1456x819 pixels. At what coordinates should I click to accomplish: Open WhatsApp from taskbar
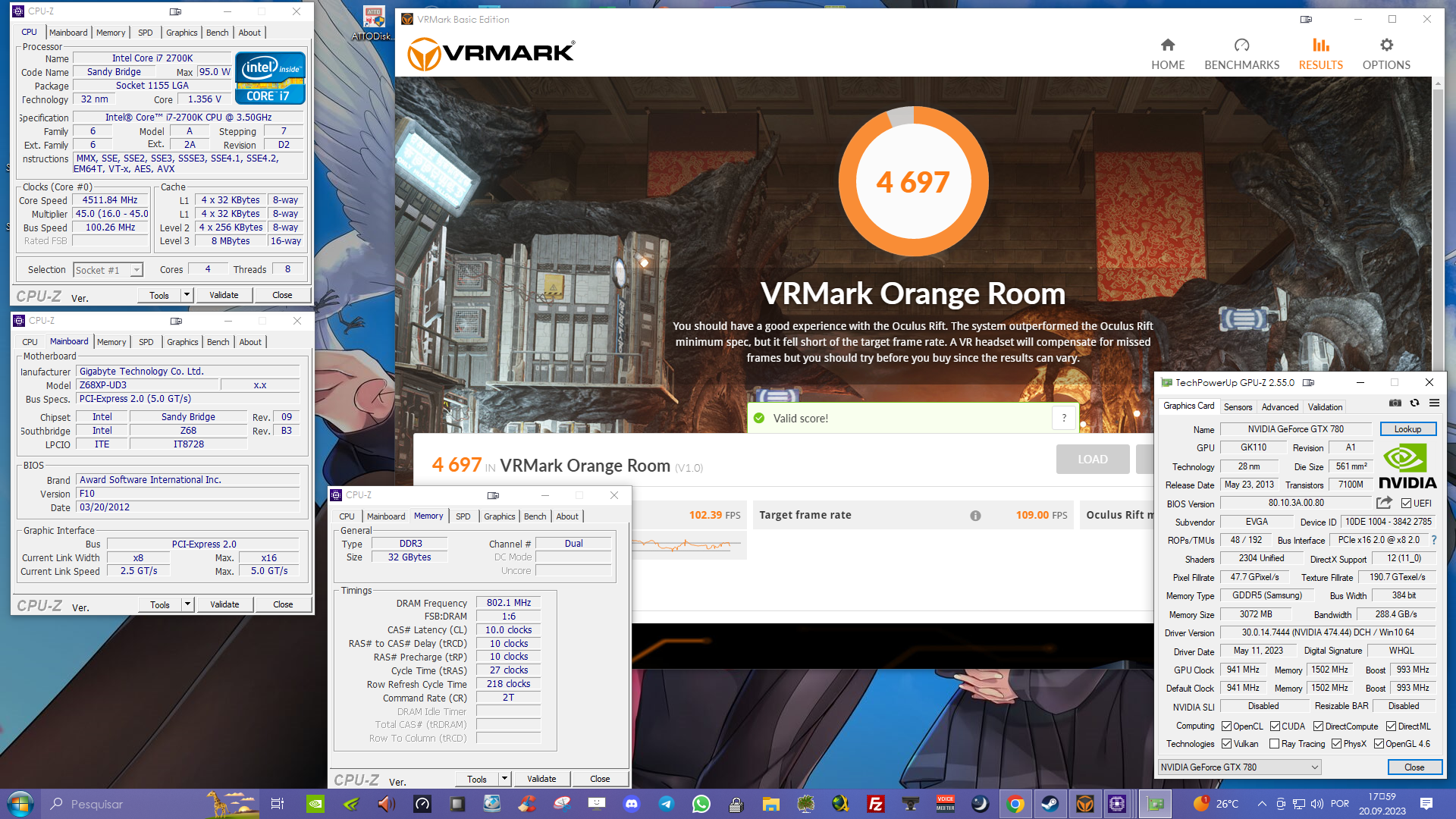(x=701, y=804)
